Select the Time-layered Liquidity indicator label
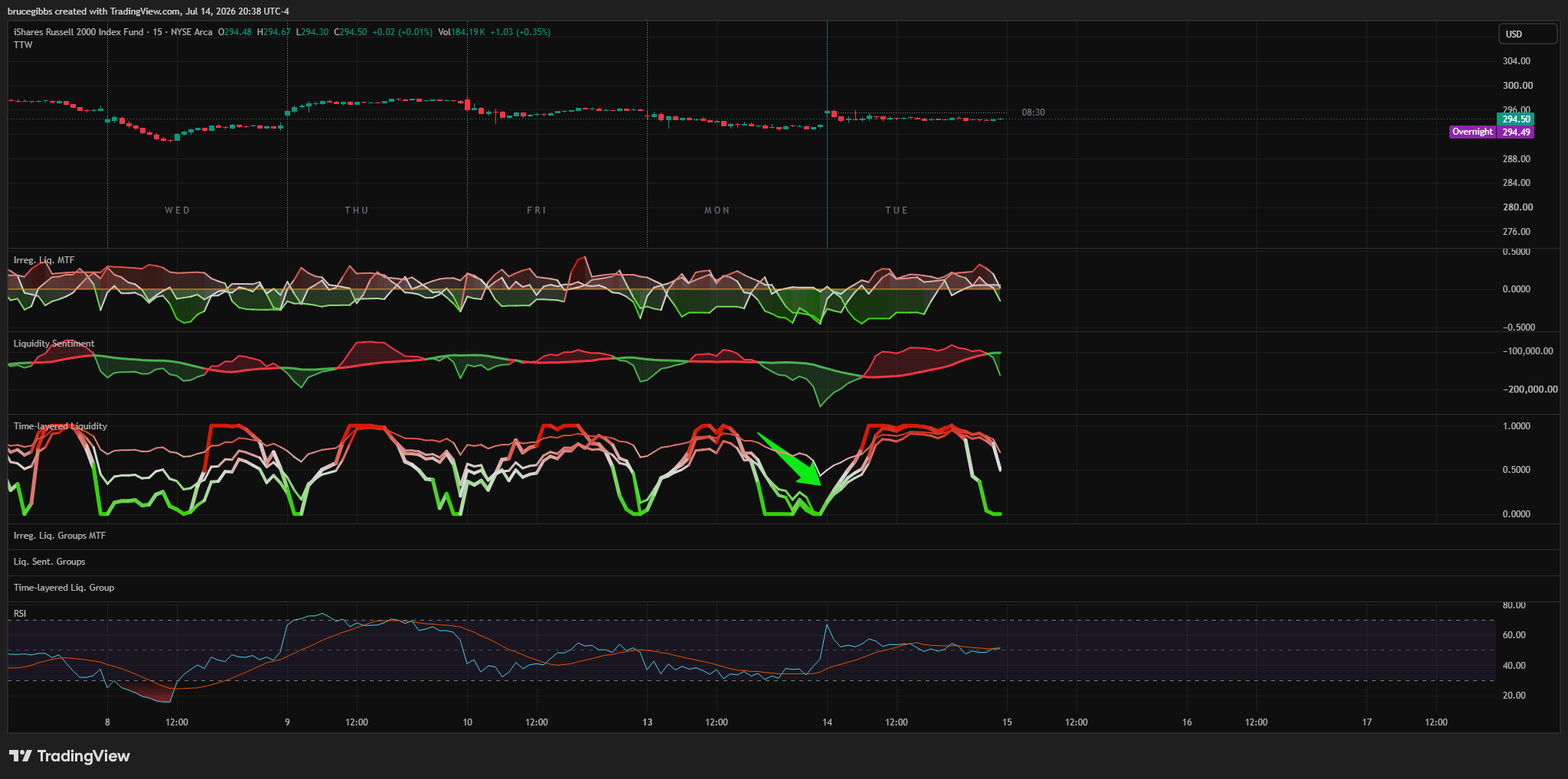This screenshot has height=779, width=1568. tap(60, 426)
